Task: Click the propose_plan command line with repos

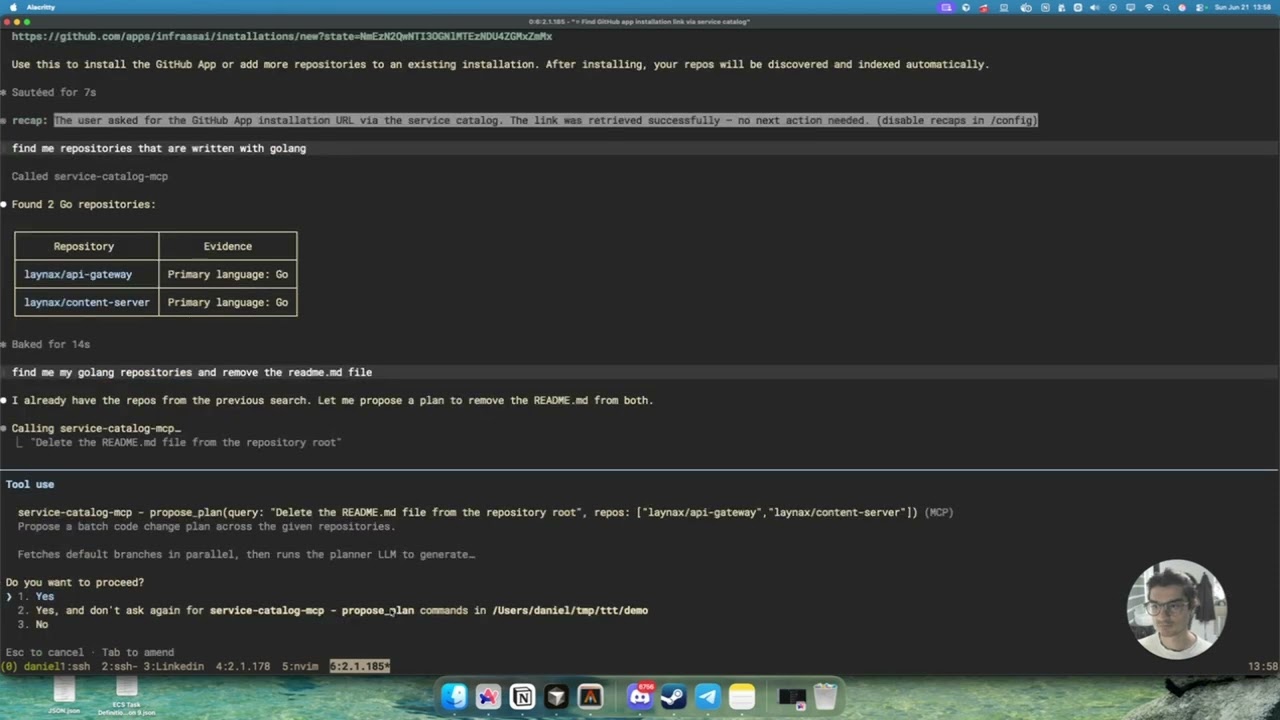Action: 485,512
